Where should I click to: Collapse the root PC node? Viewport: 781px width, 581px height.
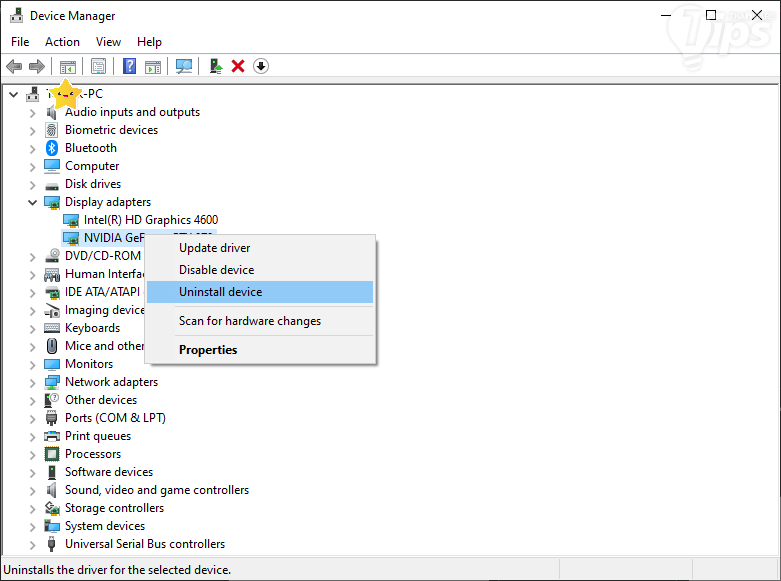13,94
